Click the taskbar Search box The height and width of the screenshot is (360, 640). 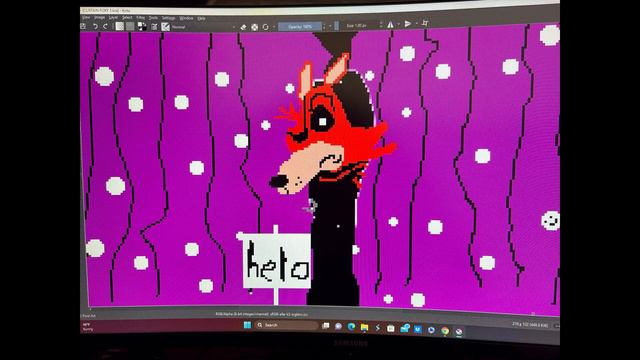tap(287, 325)
